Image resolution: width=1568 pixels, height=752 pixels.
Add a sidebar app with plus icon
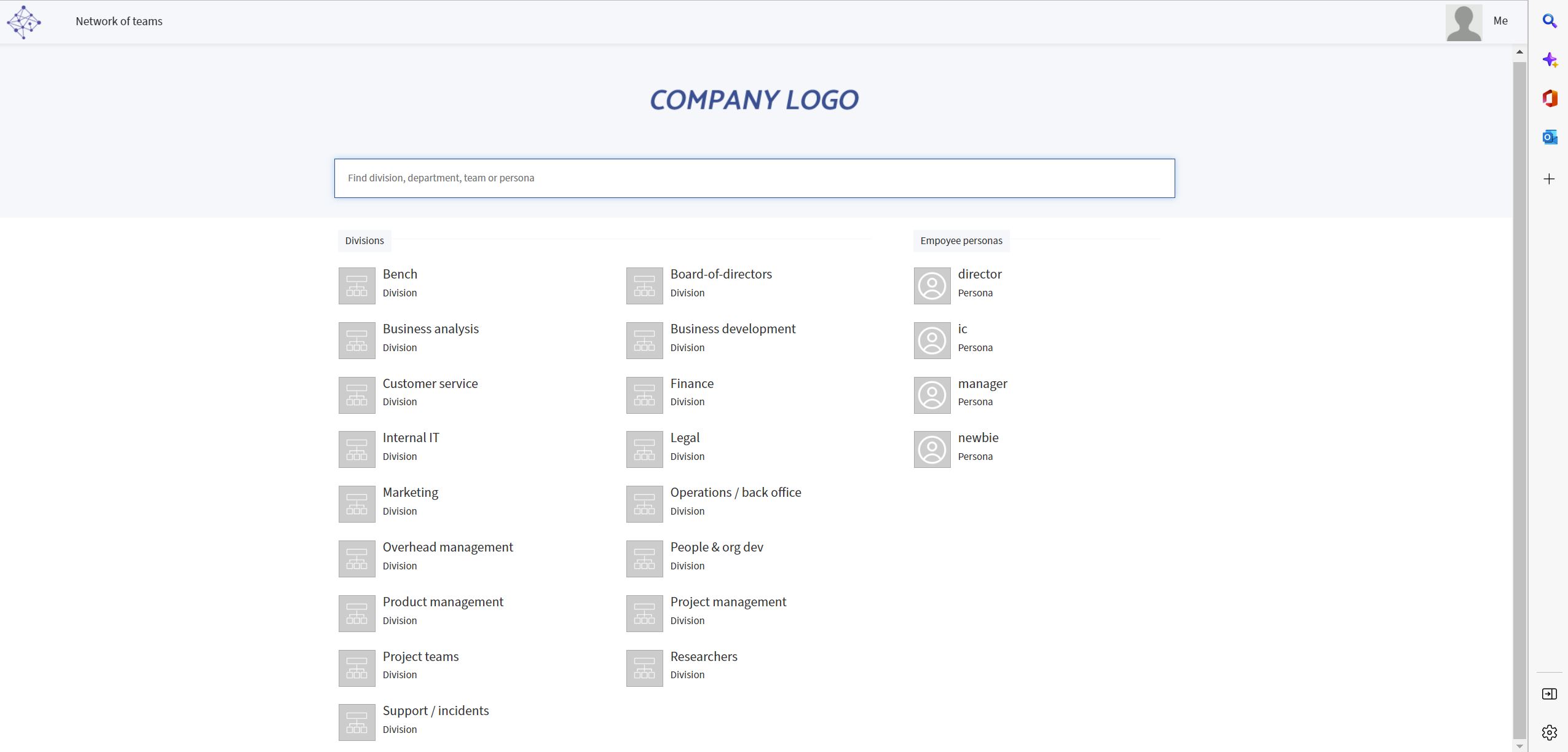click(1549, 179)
